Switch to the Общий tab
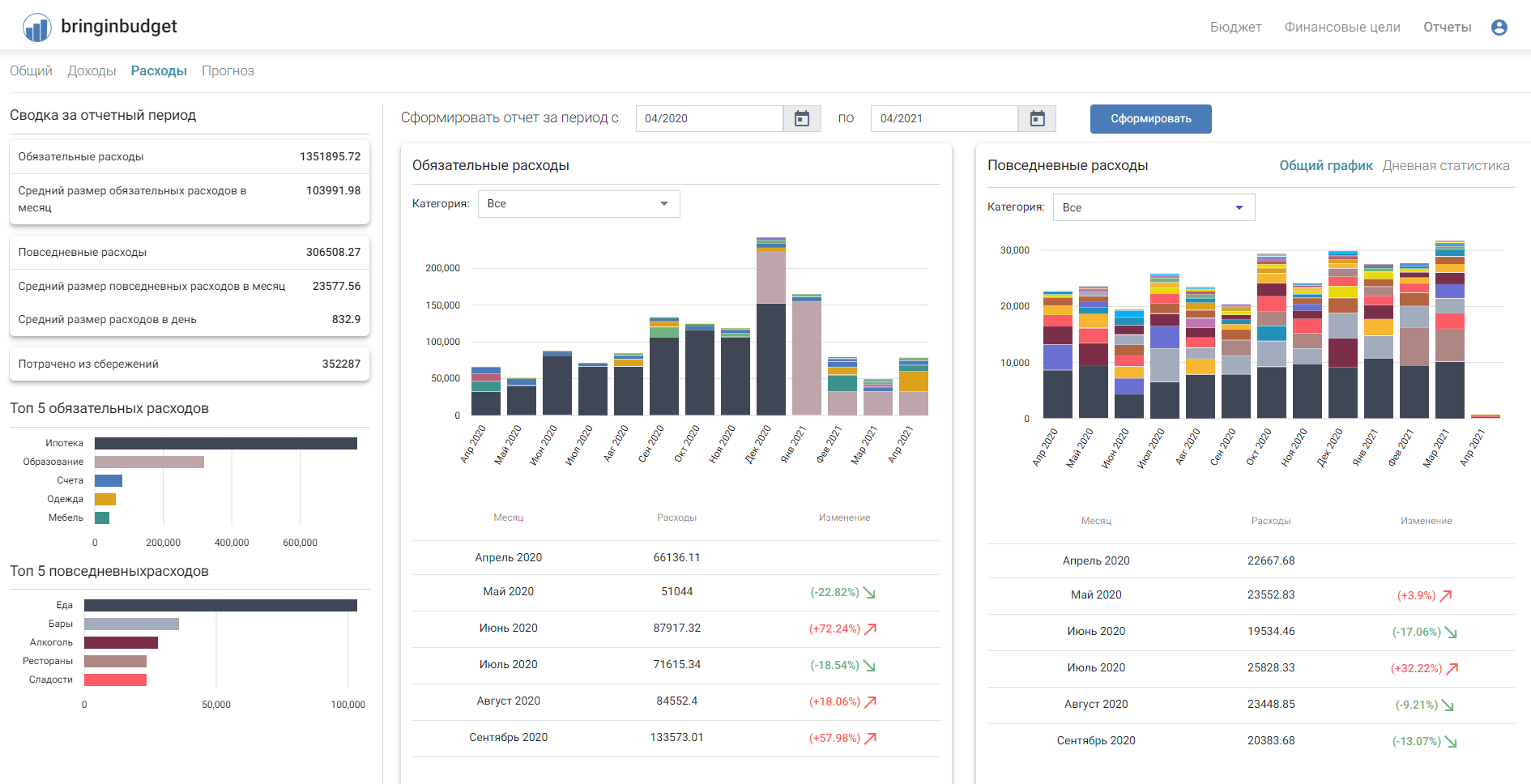This screenshot has width=1531, height=784. tap(31, 71)
